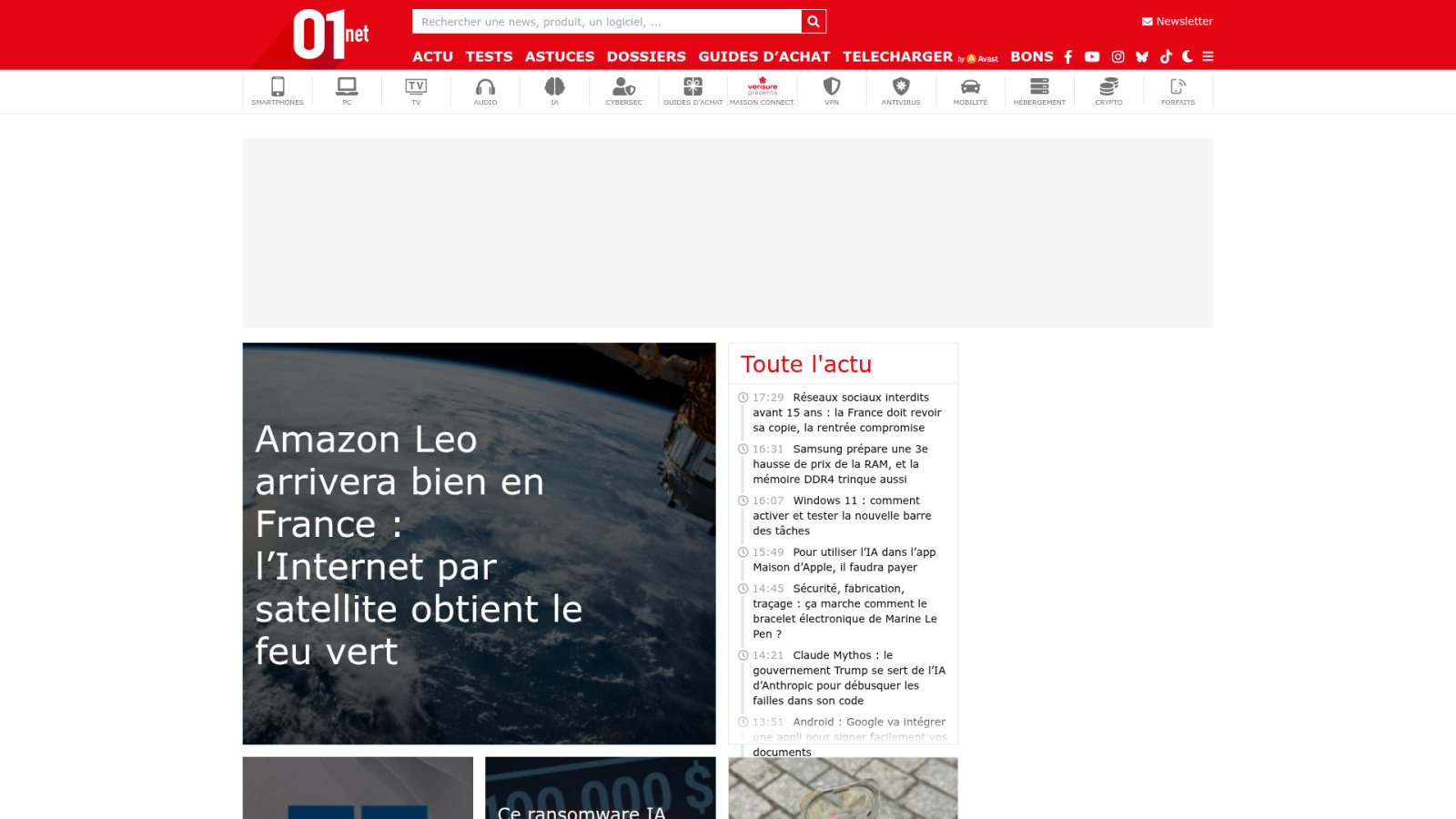Click the search magnifier button
This screenshot has width=1456, height=819.
pyautogui.click(x=814, y=21)
